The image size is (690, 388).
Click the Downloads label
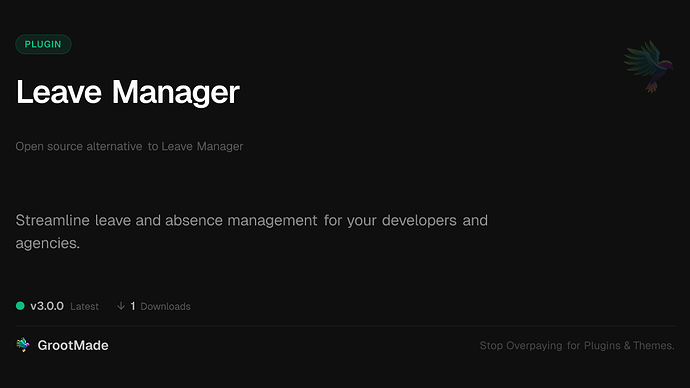click(165, 307)
